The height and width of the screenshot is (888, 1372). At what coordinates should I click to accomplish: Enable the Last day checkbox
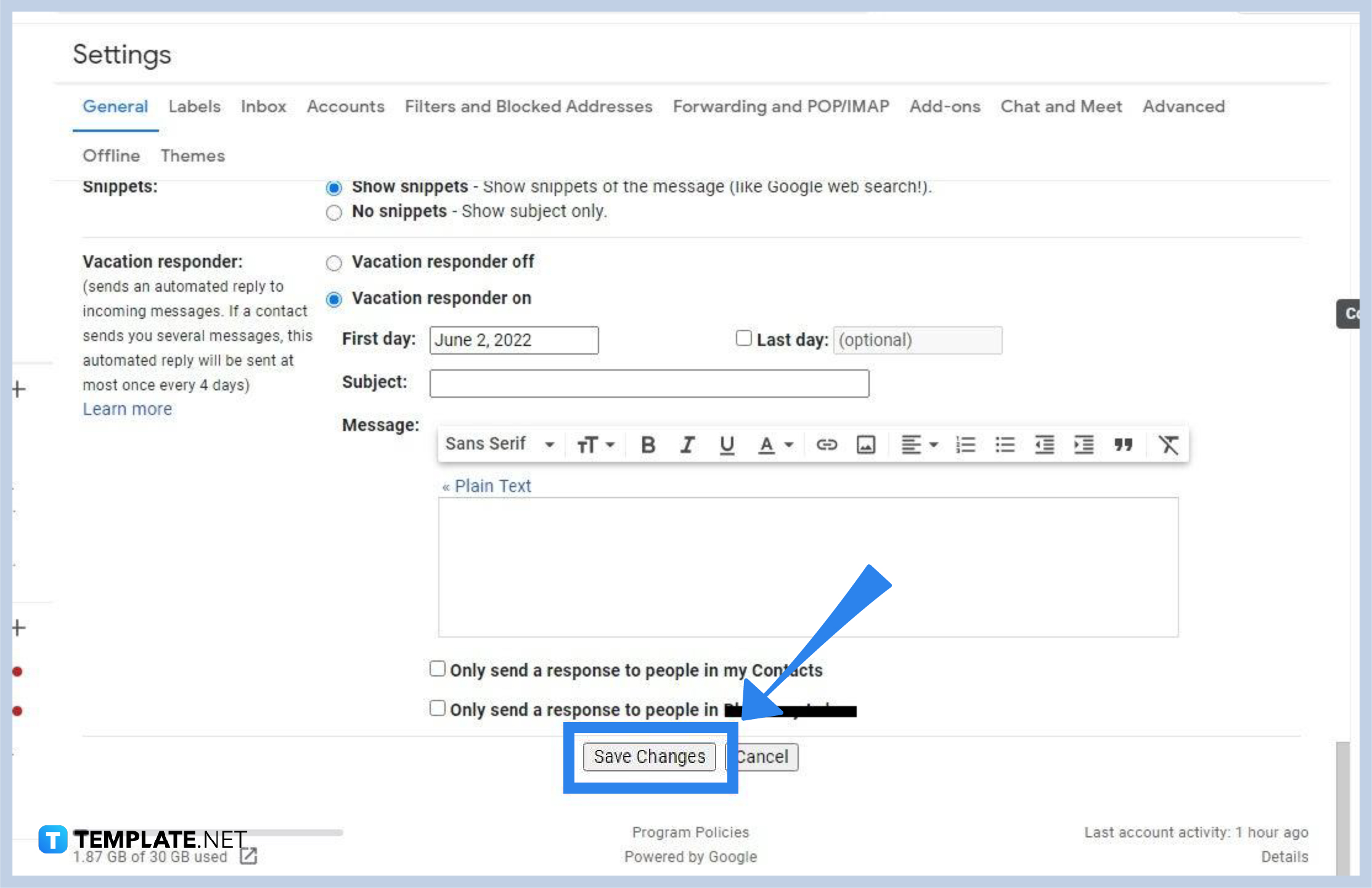pyautogui.click(x=744, y=338)
